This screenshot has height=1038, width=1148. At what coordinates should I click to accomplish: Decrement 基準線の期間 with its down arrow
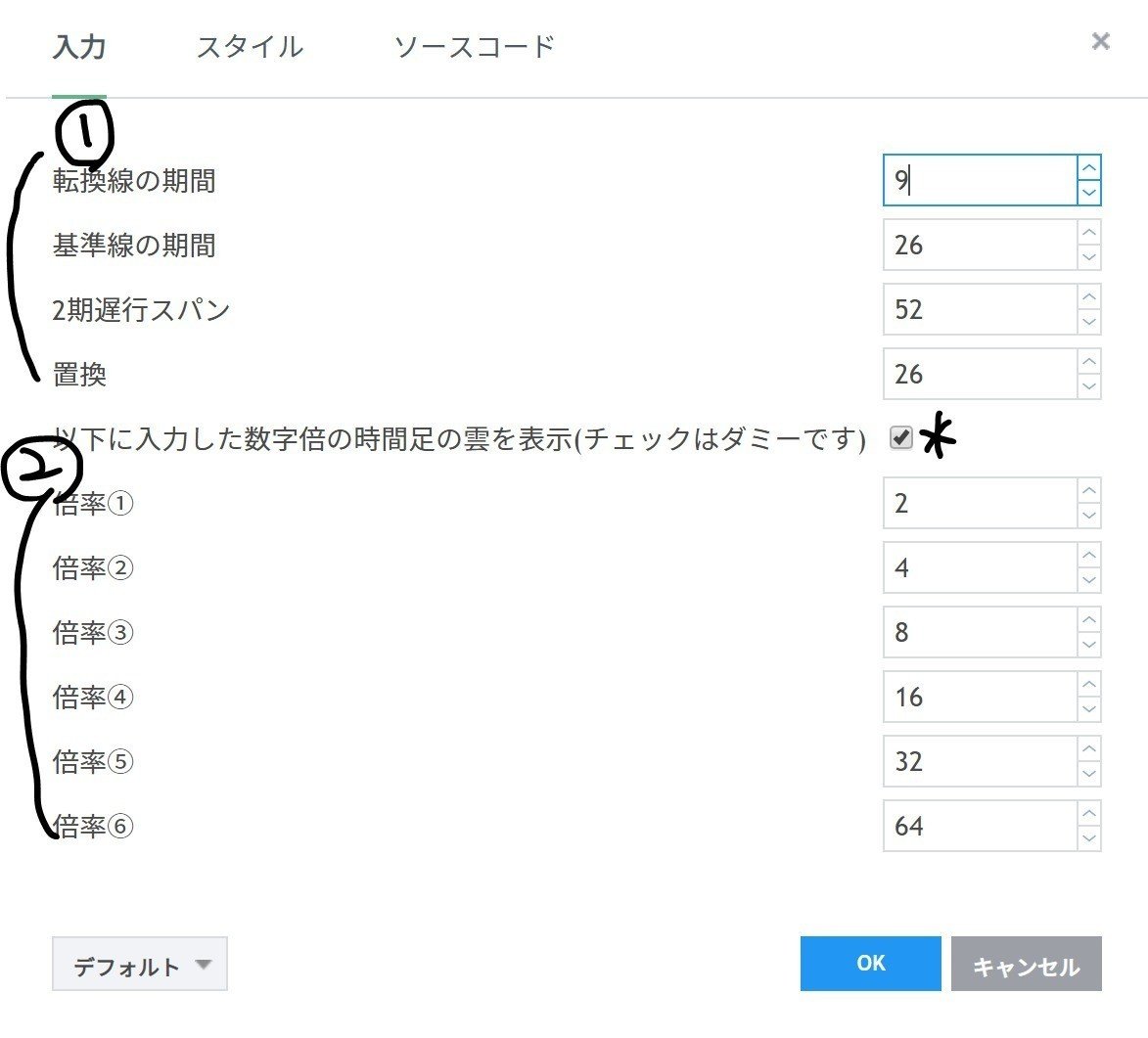(1088, 256)
